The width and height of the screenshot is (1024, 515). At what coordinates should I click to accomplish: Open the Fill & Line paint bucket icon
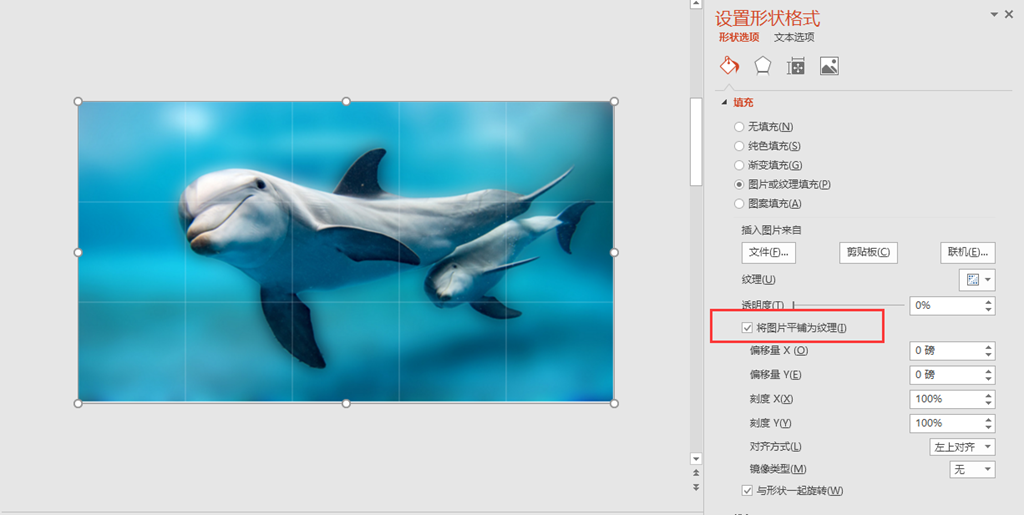(729, 66)
